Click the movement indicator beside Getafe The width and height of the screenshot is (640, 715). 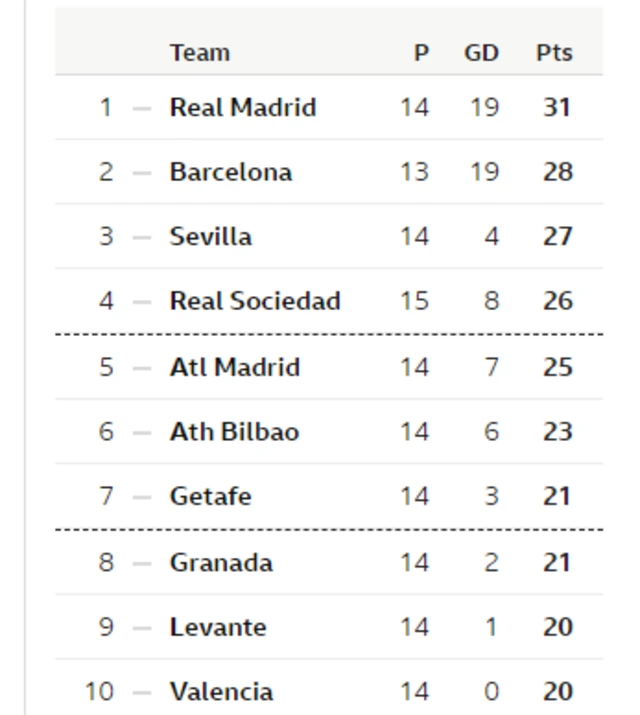[x=142, y=498]
